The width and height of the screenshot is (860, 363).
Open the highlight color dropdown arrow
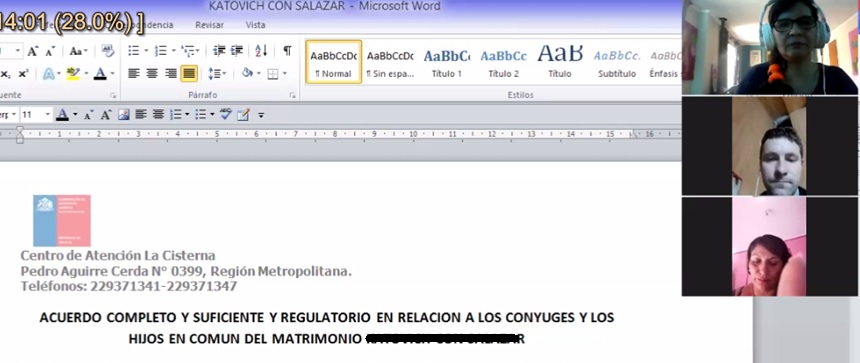point(86,73)
